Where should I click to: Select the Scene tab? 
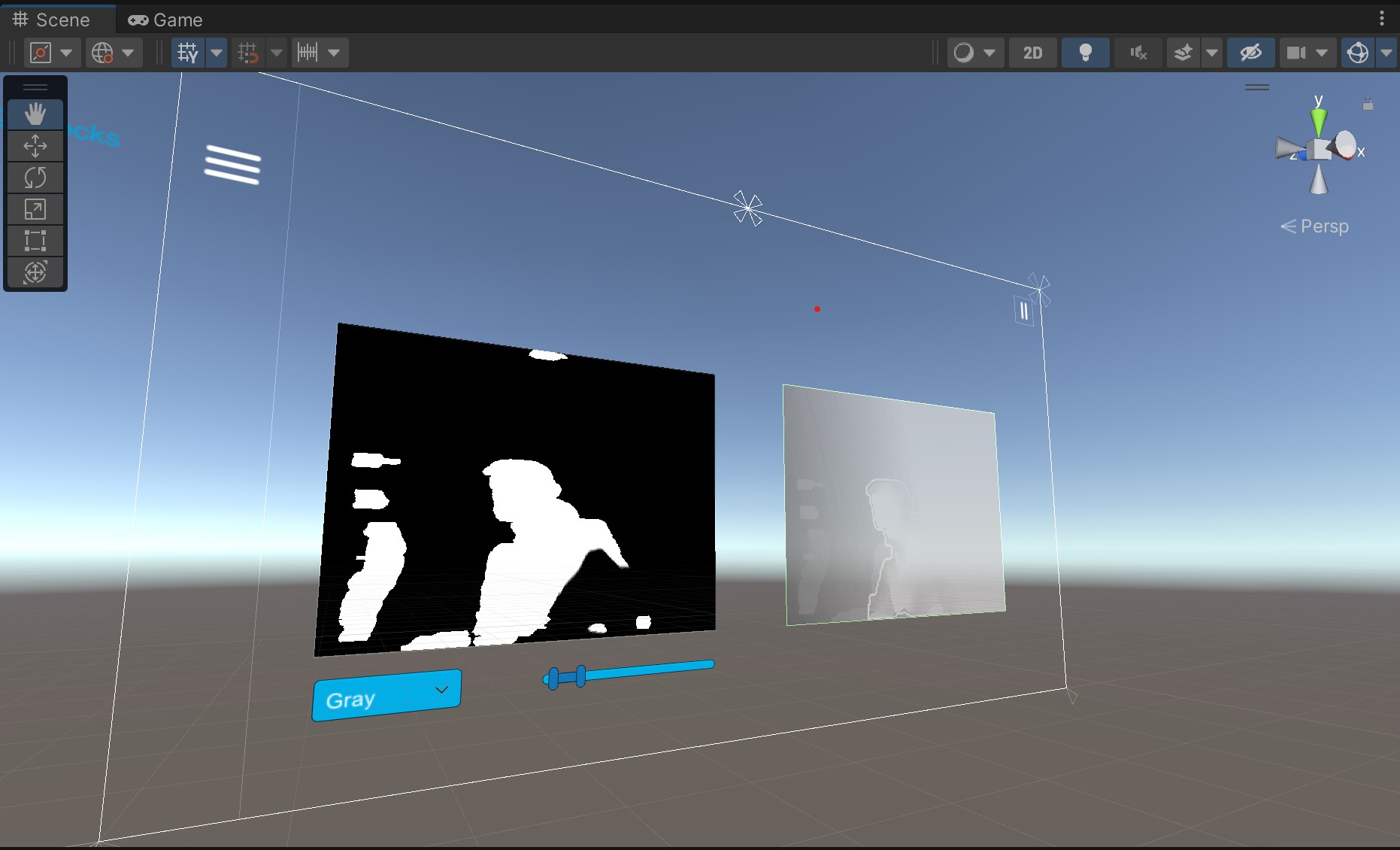click(56, 20)
